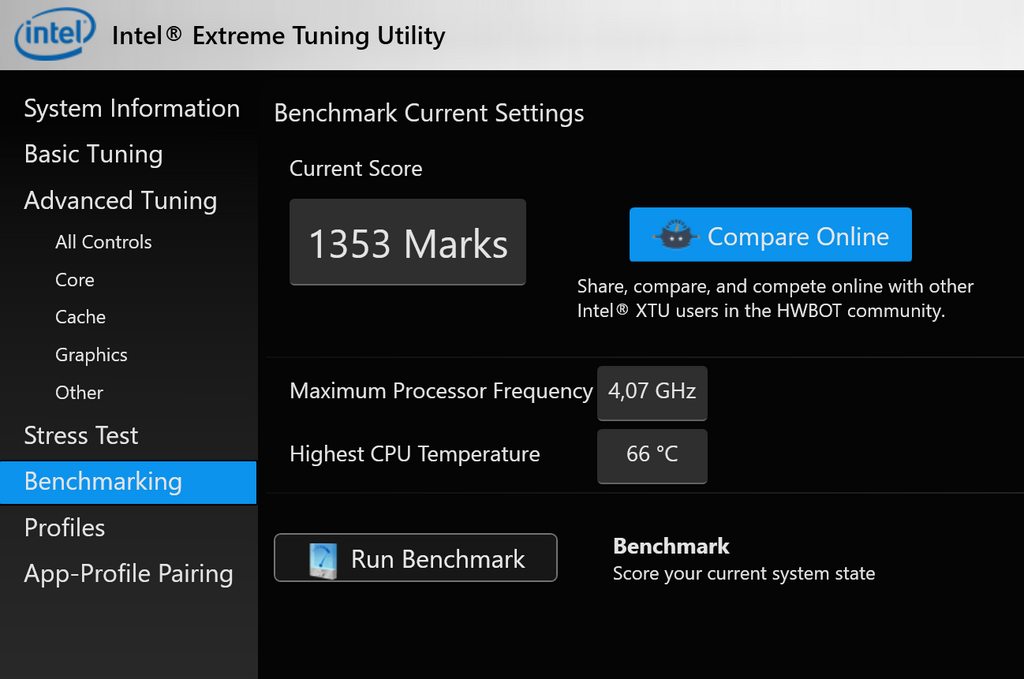Select the Benchmarking menu item
This screenshot has height=679, width=1024.
tap(128, 482)
